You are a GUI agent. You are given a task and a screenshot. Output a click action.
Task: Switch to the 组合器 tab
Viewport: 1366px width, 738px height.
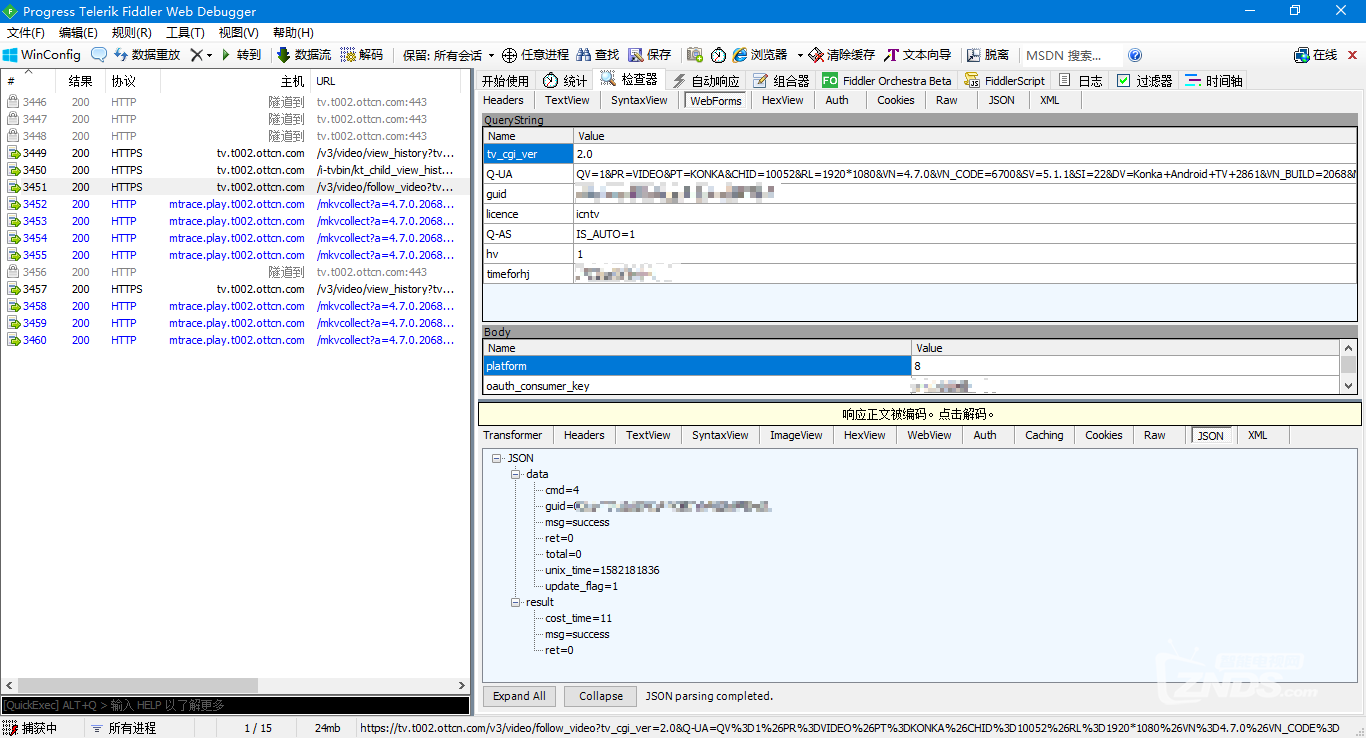[x=781, y=81]
